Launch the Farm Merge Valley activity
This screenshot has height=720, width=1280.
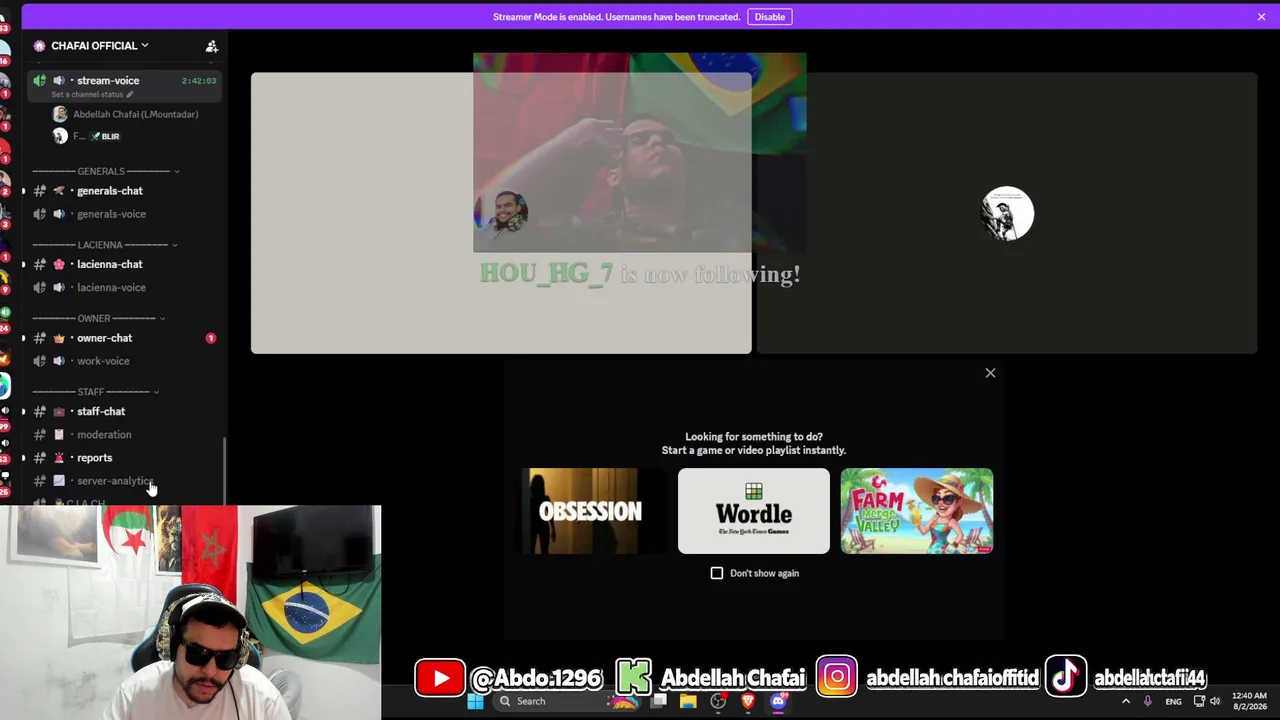[917, 511]
